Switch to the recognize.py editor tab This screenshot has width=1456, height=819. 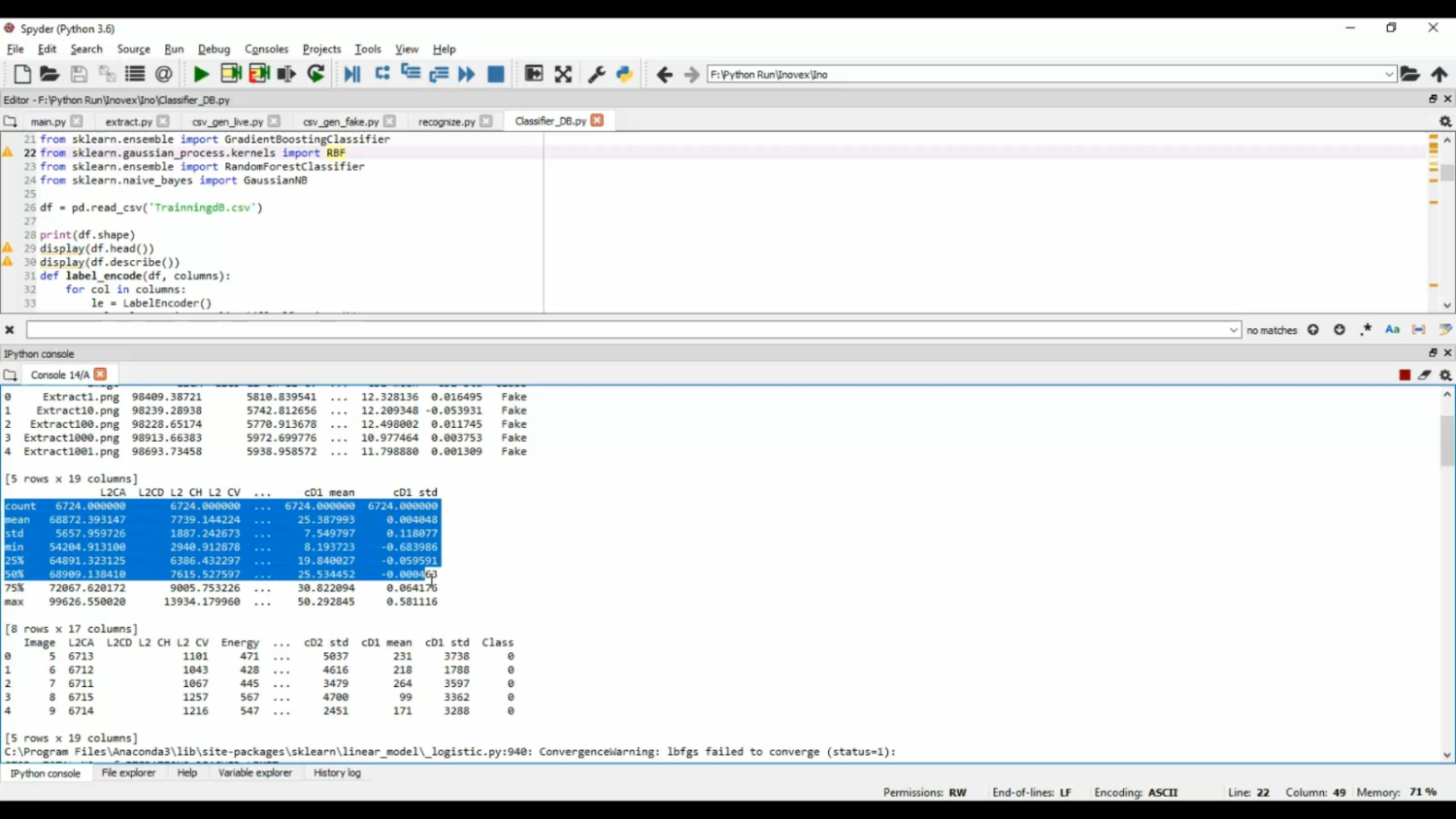(x=447, y=121)
